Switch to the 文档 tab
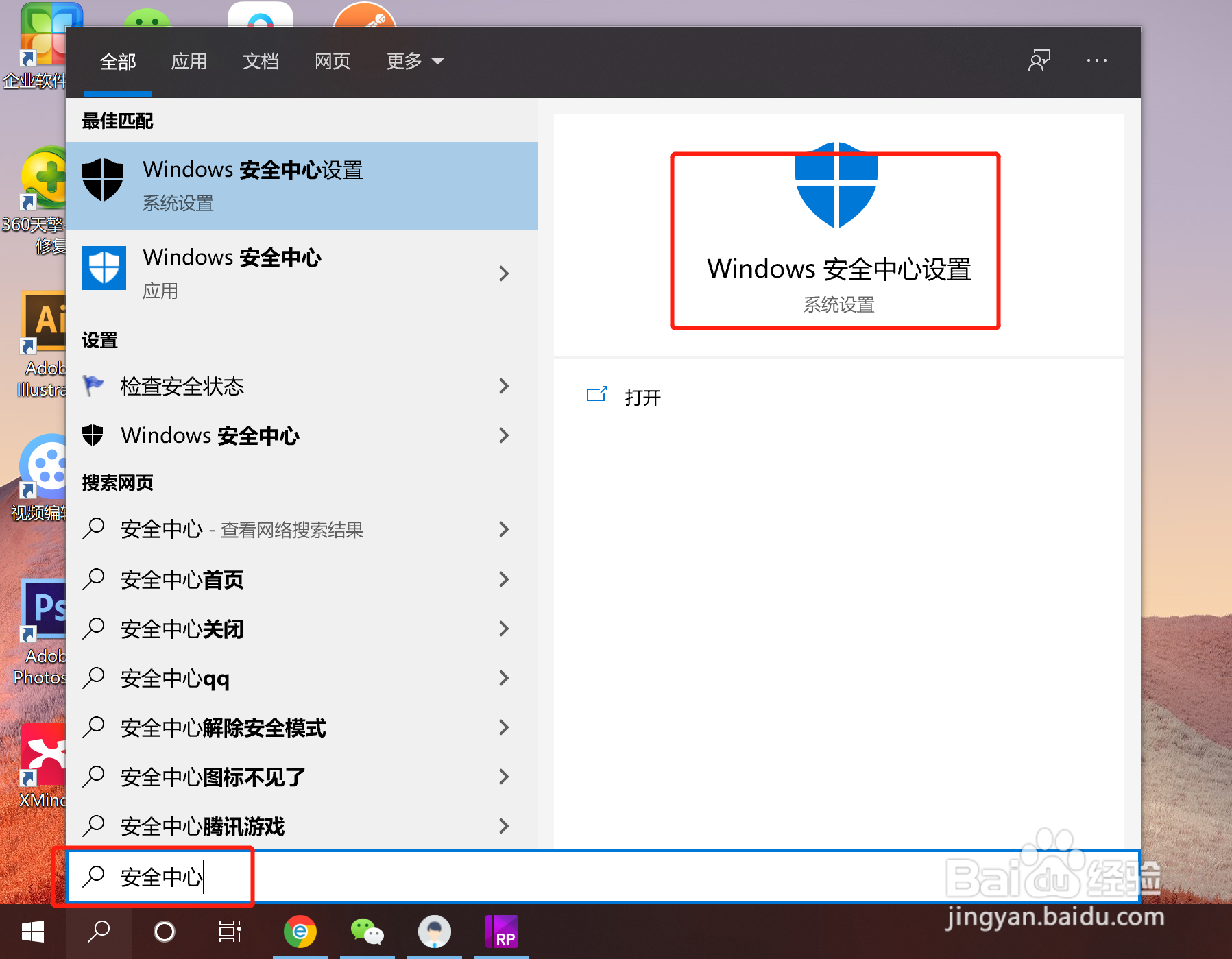Image resolution: width=1232 pixels, height=959 pixels. (x=261, y=62)
